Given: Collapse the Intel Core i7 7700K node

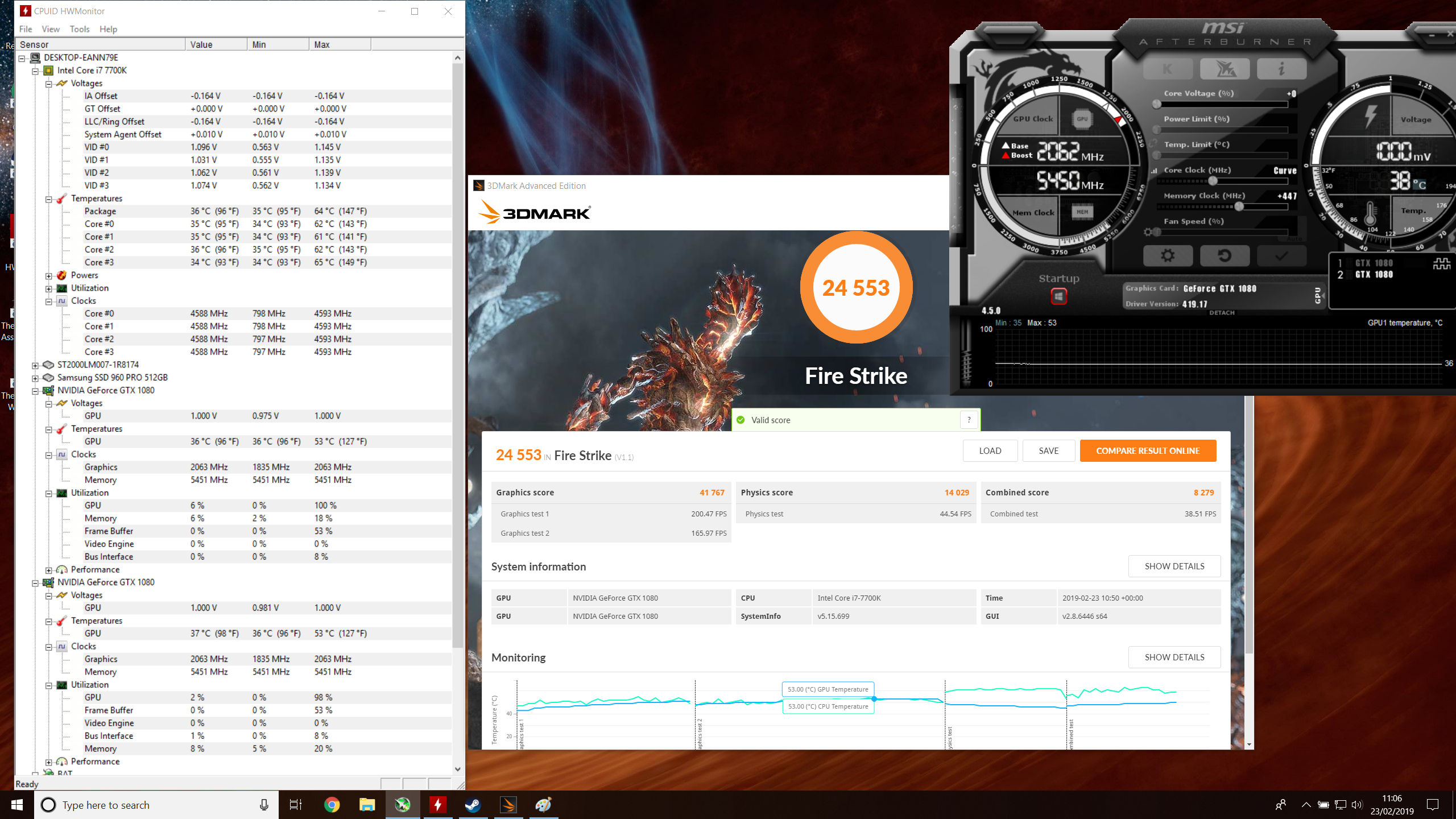Looking at the screenshot, I should 35,71.
